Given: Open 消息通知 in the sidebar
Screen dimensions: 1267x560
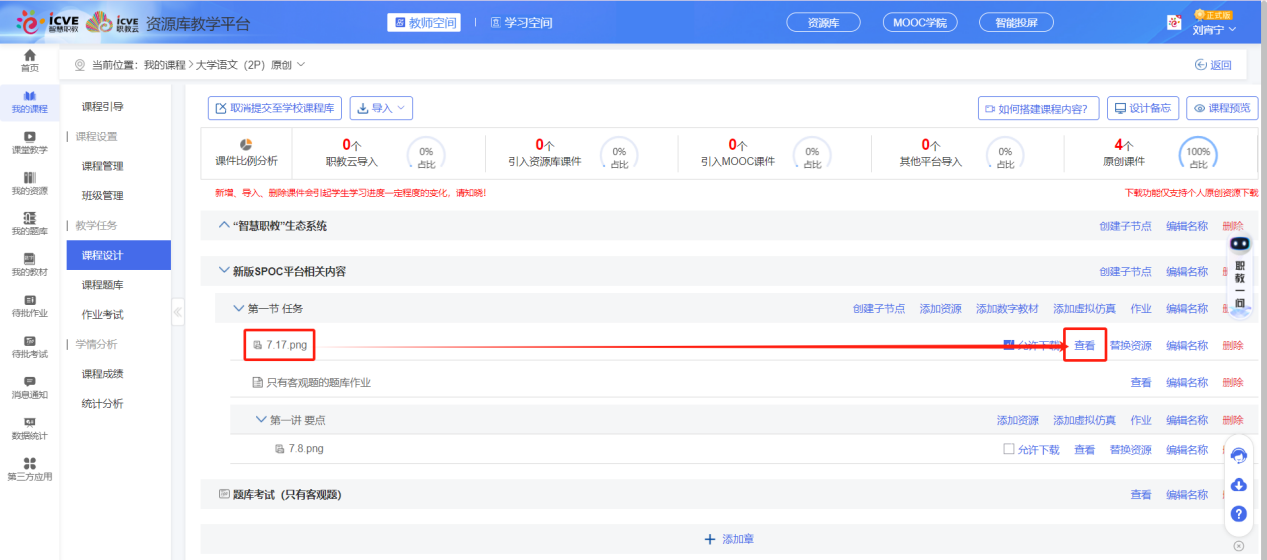Looking at the screenshot, I should (30, 387).
